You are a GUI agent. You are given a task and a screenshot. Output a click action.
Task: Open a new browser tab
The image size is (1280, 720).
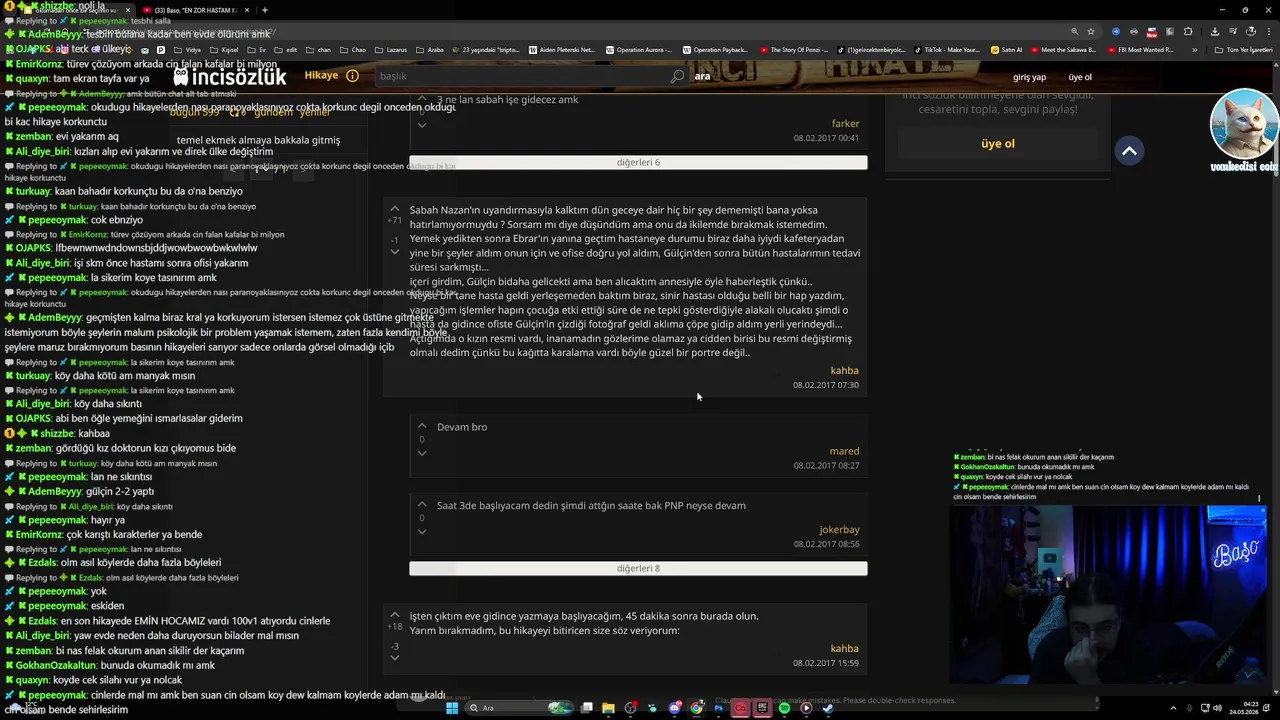tap(265, 10)
